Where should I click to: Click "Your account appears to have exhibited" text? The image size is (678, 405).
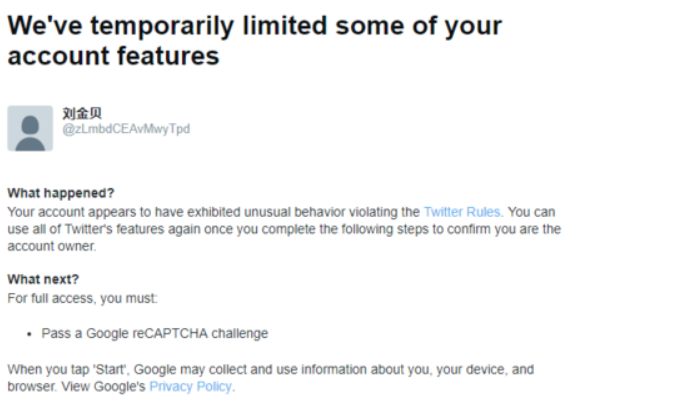coord(124,212)
